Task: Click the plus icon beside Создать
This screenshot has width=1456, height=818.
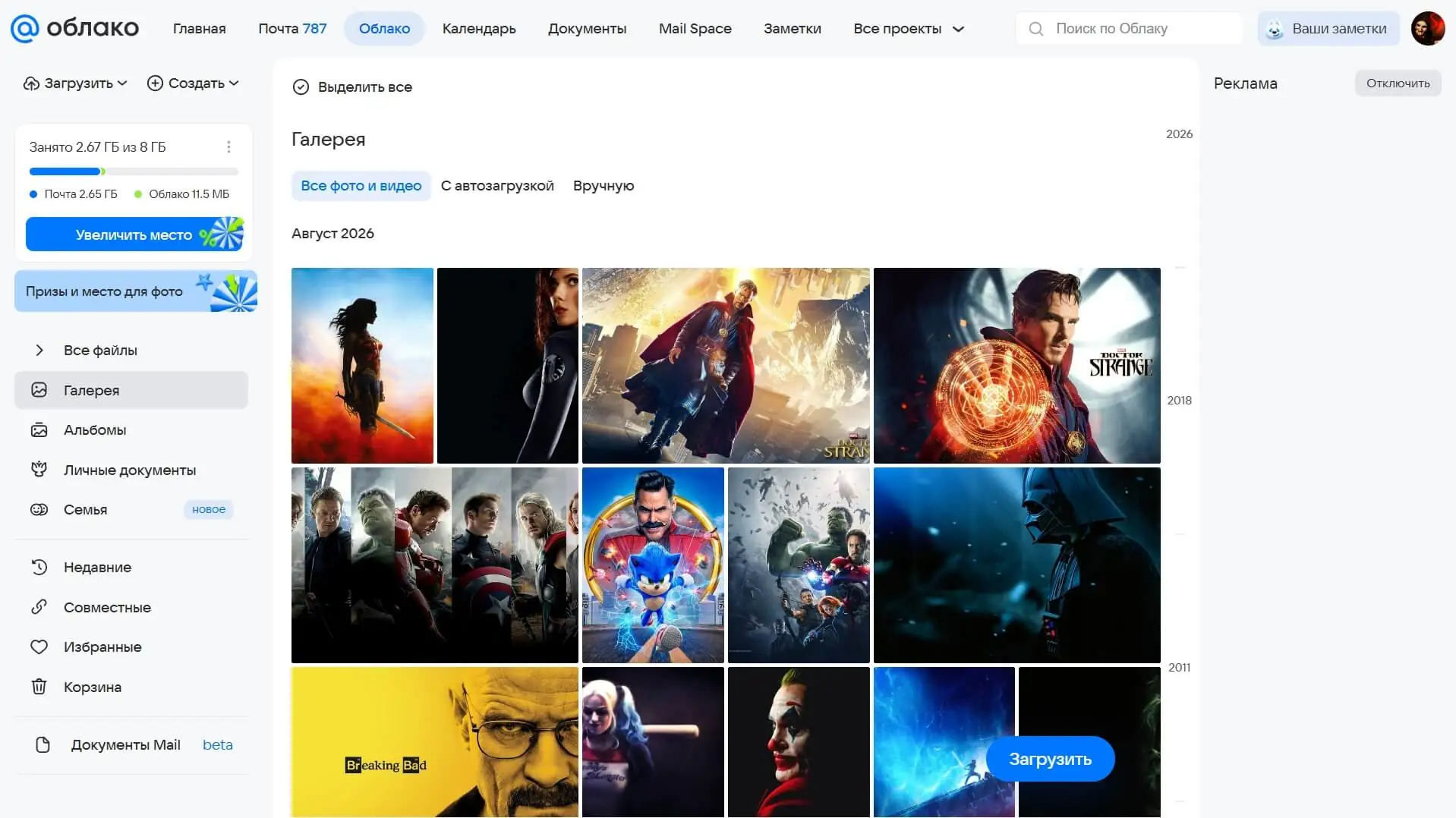Action: point(155,83)
